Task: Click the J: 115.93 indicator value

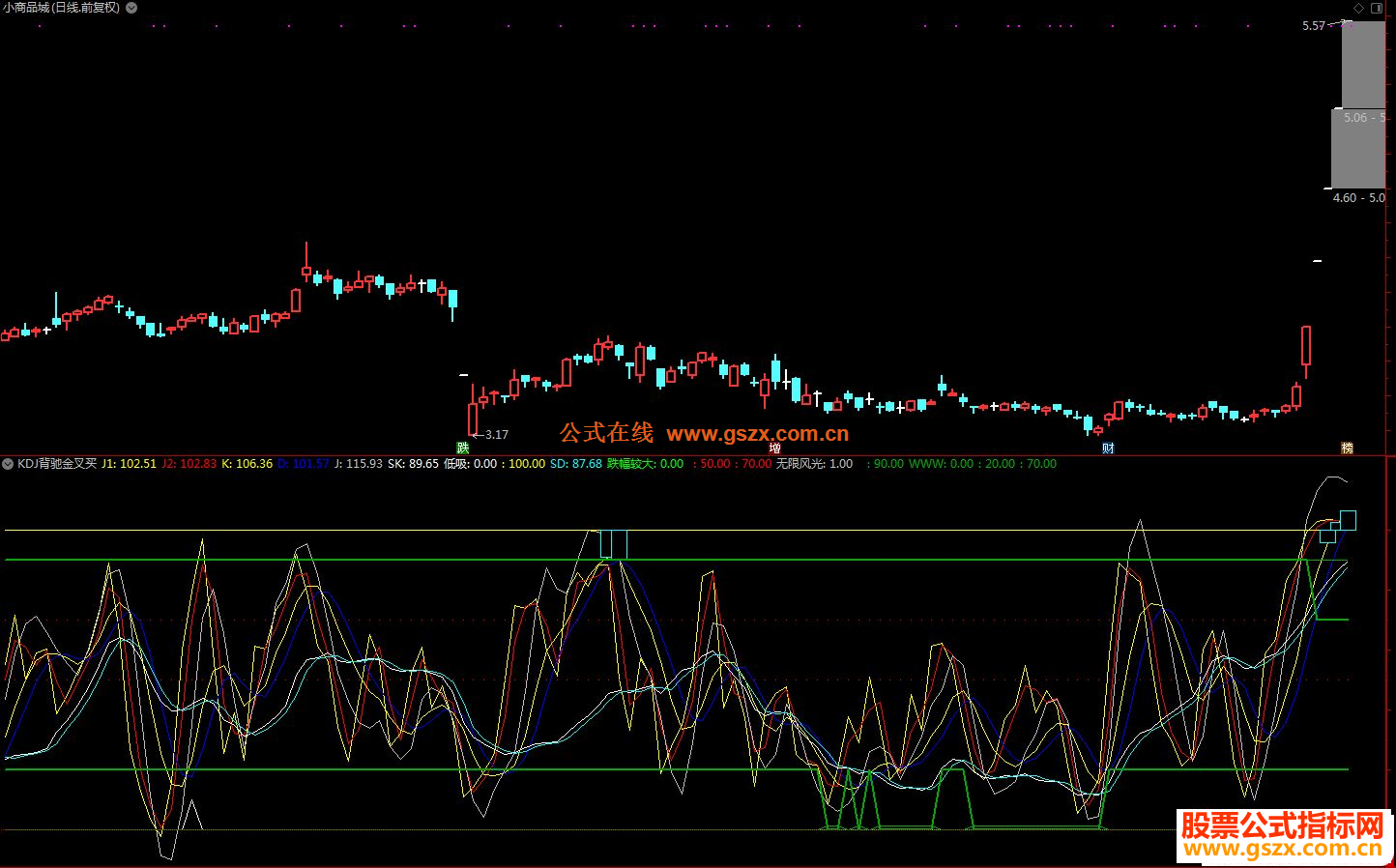Action: pos(358,464)
